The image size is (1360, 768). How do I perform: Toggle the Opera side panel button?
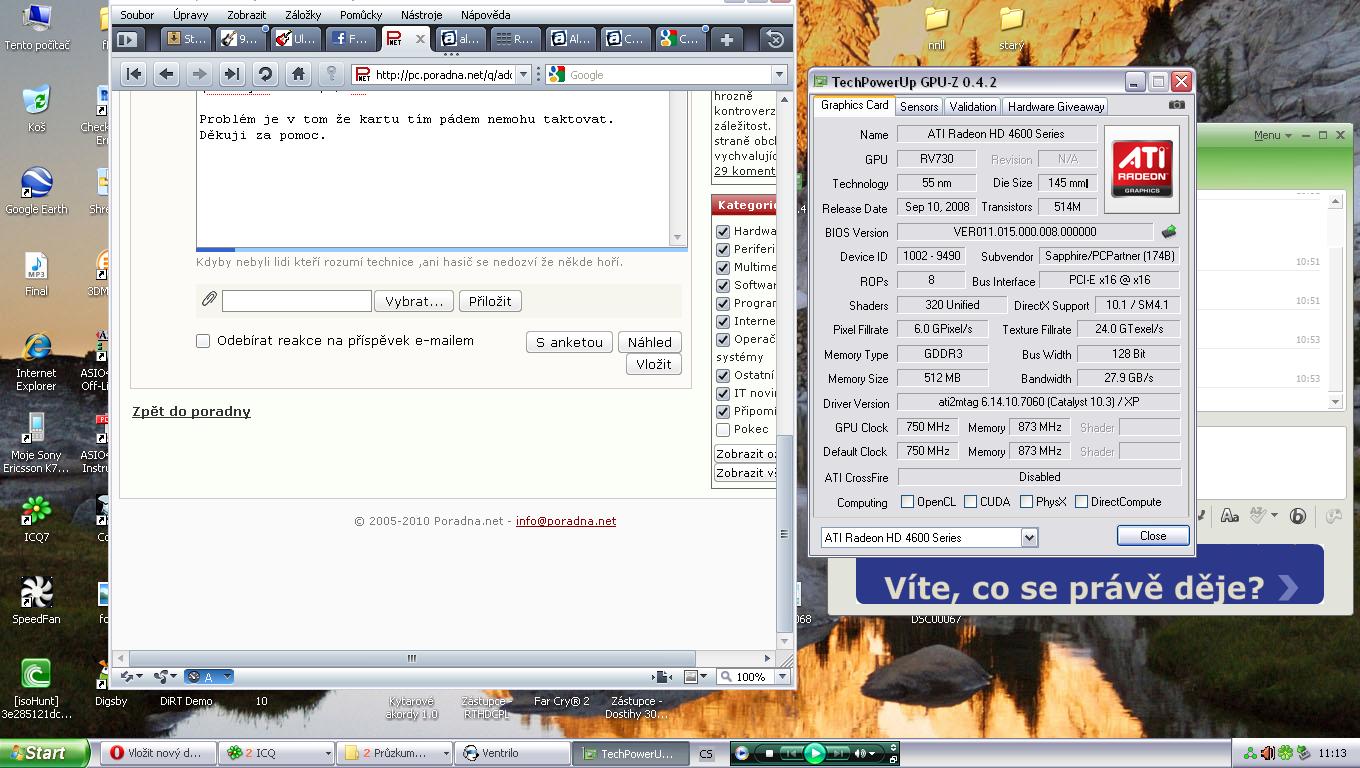click(127, 39)
